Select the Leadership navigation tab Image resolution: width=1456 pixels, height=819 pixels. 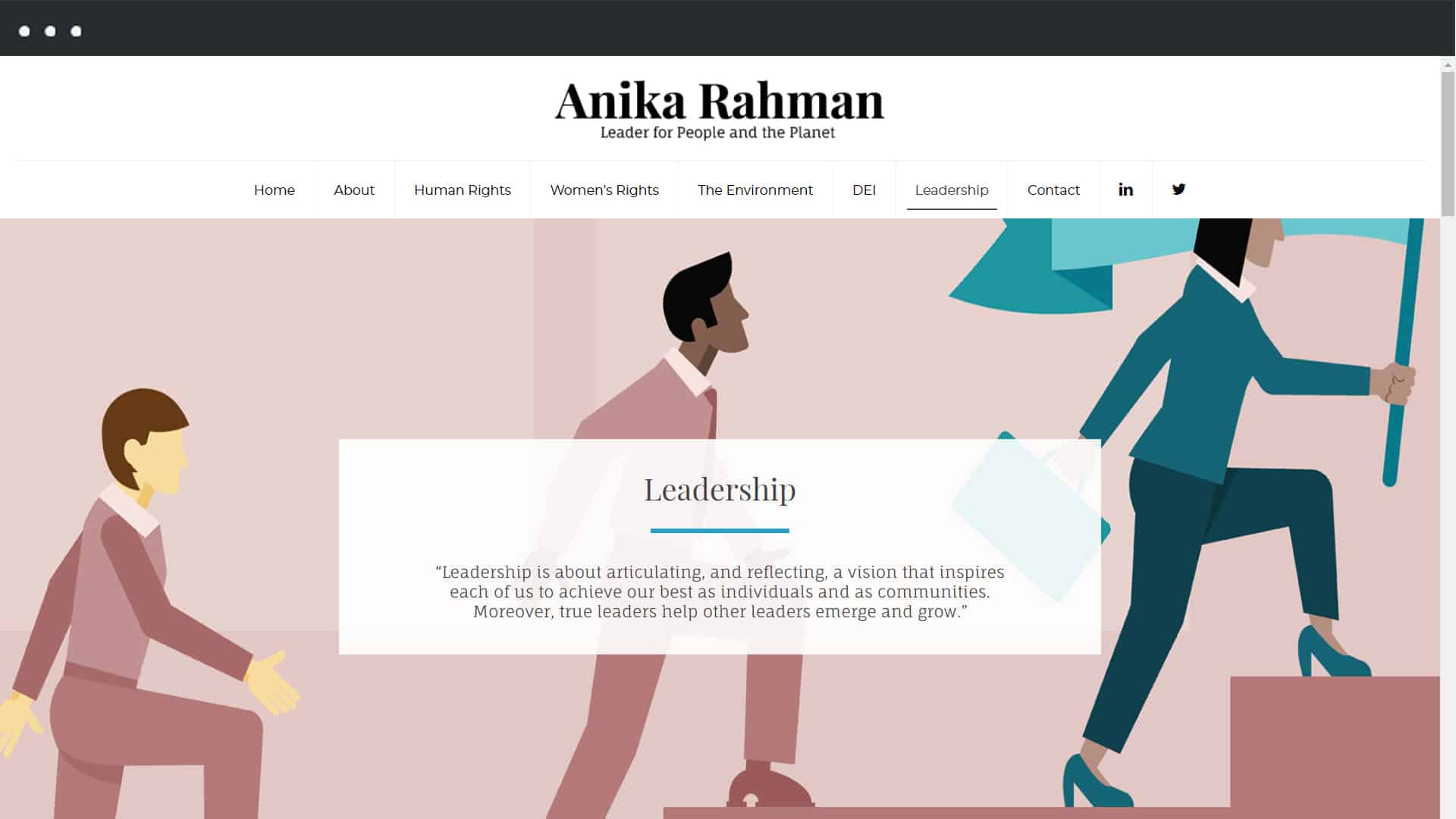(x=952, y=190)
